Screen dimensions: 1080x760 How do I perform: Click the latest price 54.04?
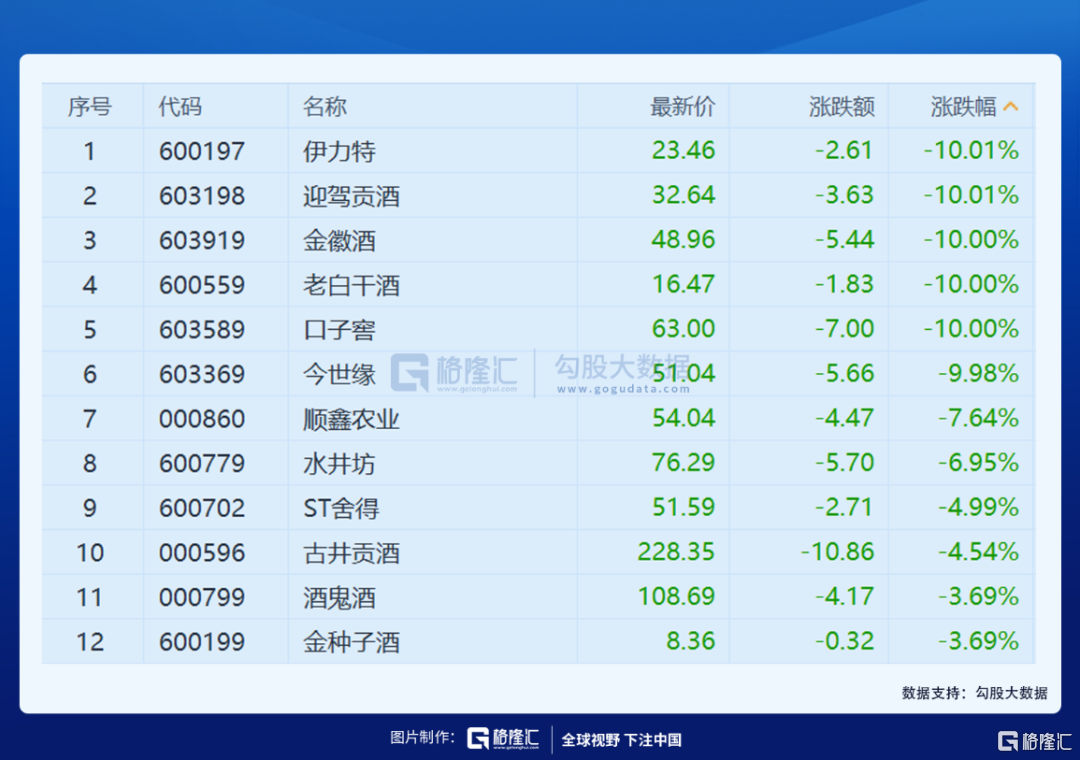tap(683, 418)
